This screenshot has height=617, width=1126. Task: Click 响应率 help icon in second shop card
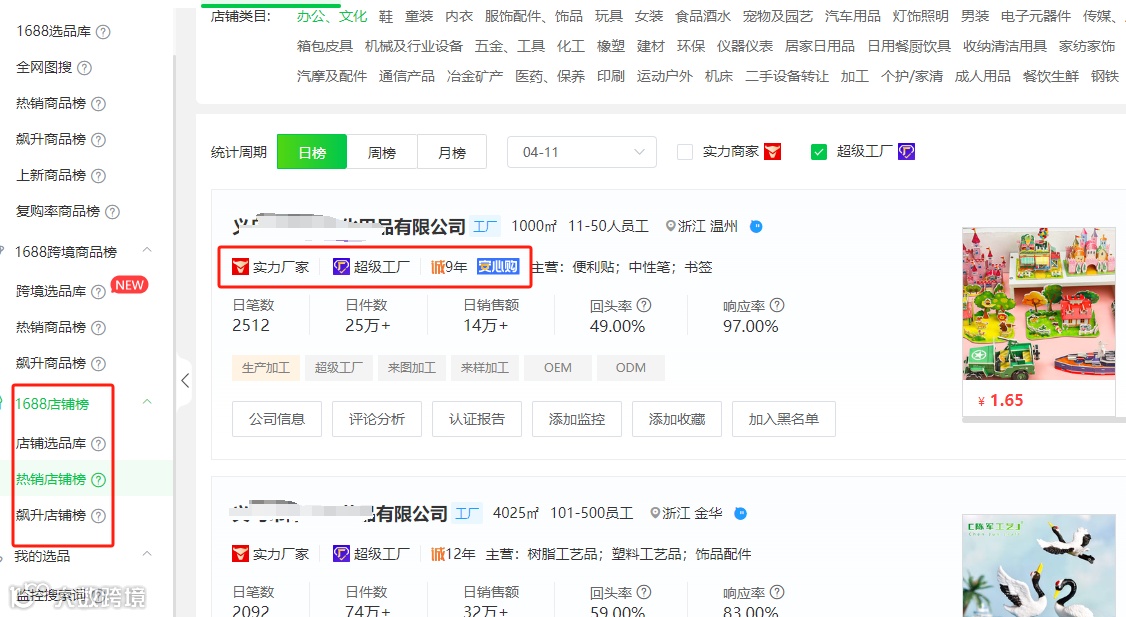pyautogui.click(x=777, y=592)
